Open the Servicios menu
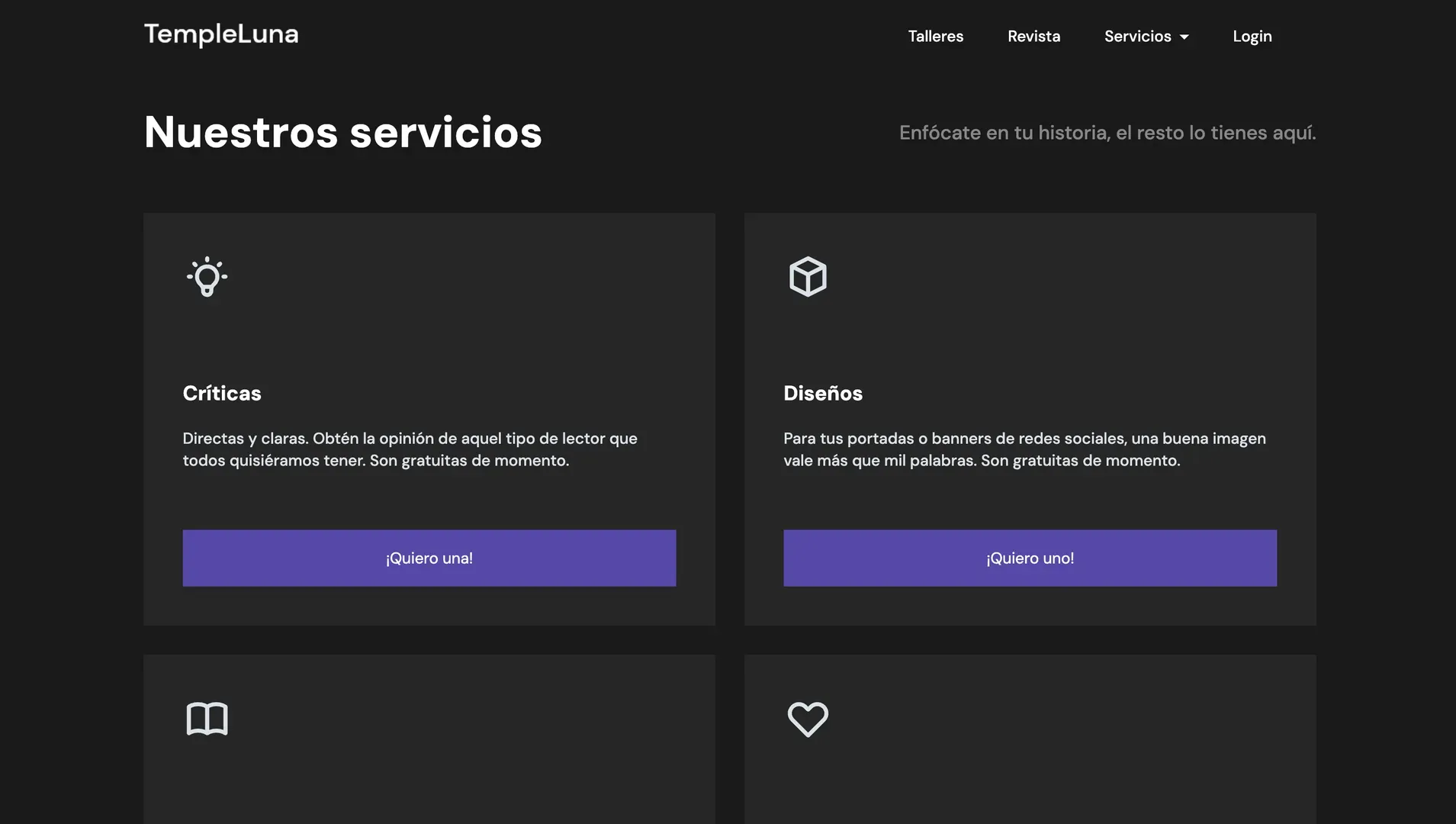 click(1137, 37)
